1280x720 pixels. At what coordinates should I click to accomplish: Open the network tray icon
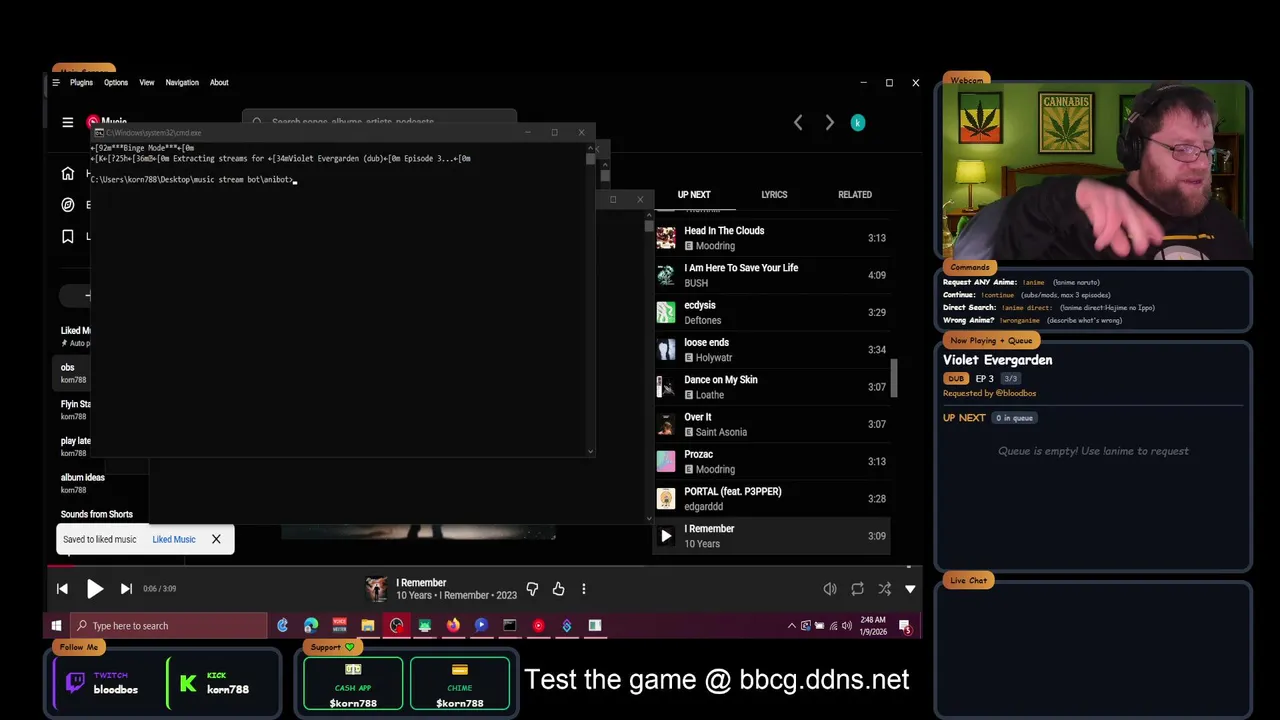click(x=834, y=626)
